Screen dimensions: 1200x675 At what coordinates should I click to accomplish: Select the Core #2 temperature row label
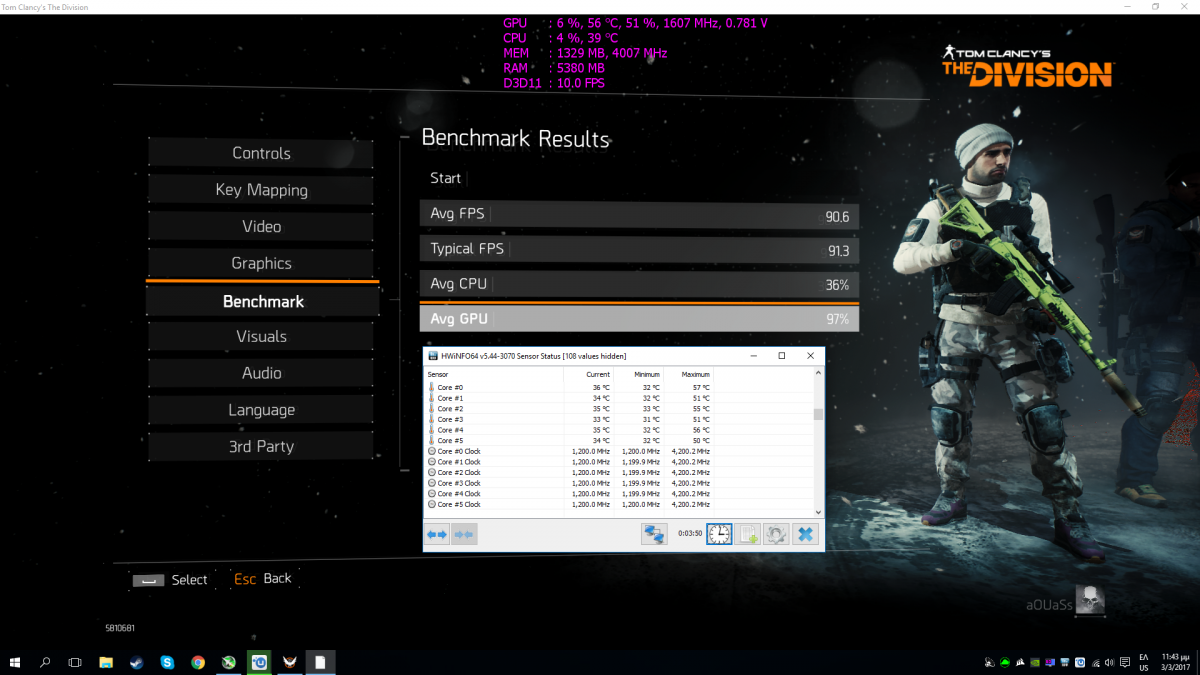[450, 409]
